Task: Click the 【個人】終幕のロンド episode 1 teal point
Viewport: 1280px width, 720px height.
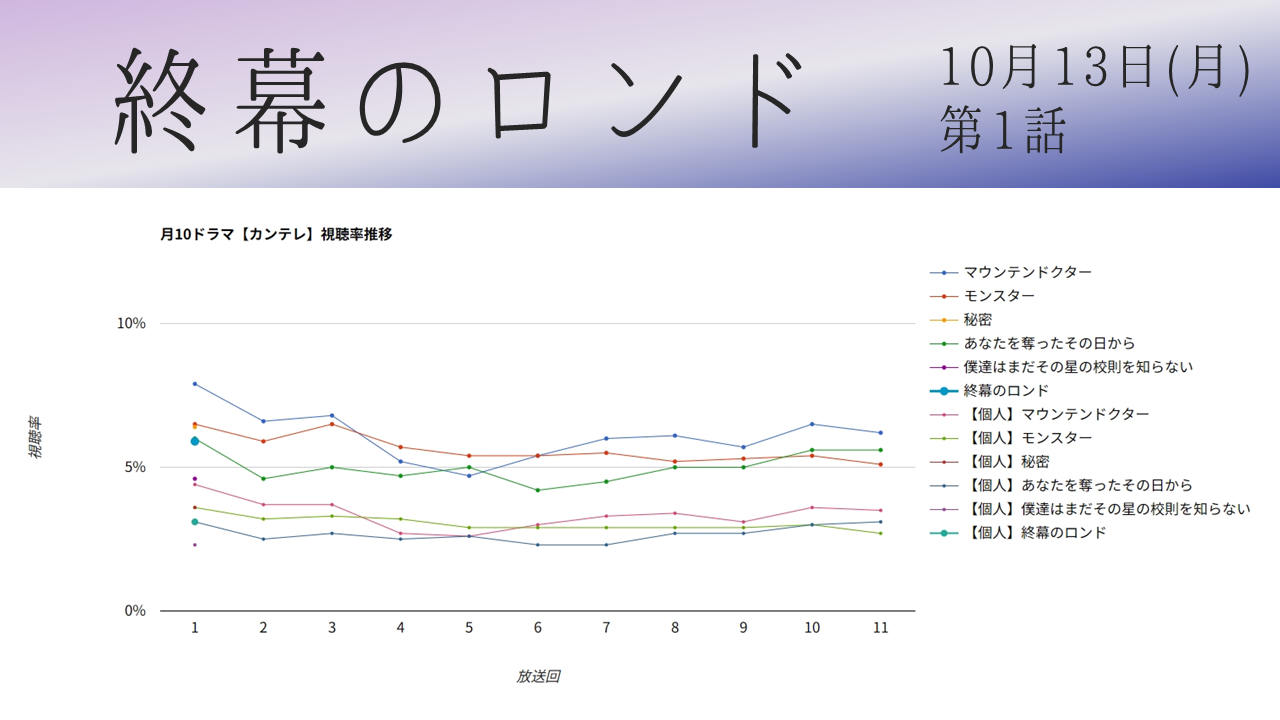Action: click(x=195, y=522)
